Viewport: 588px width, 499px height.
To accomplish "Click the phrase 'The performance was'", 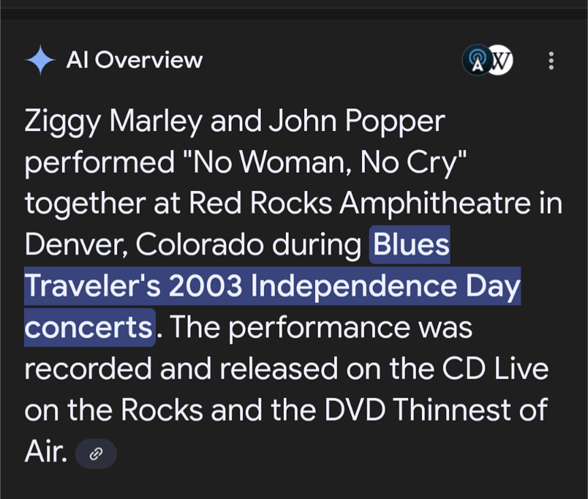I will click(x=321, y=327).
